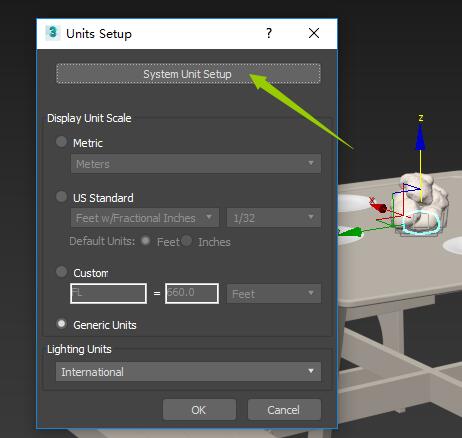Screen dimensions: 462x438
Task: Open System Unit Setup
Action: [x=188, y=74]
